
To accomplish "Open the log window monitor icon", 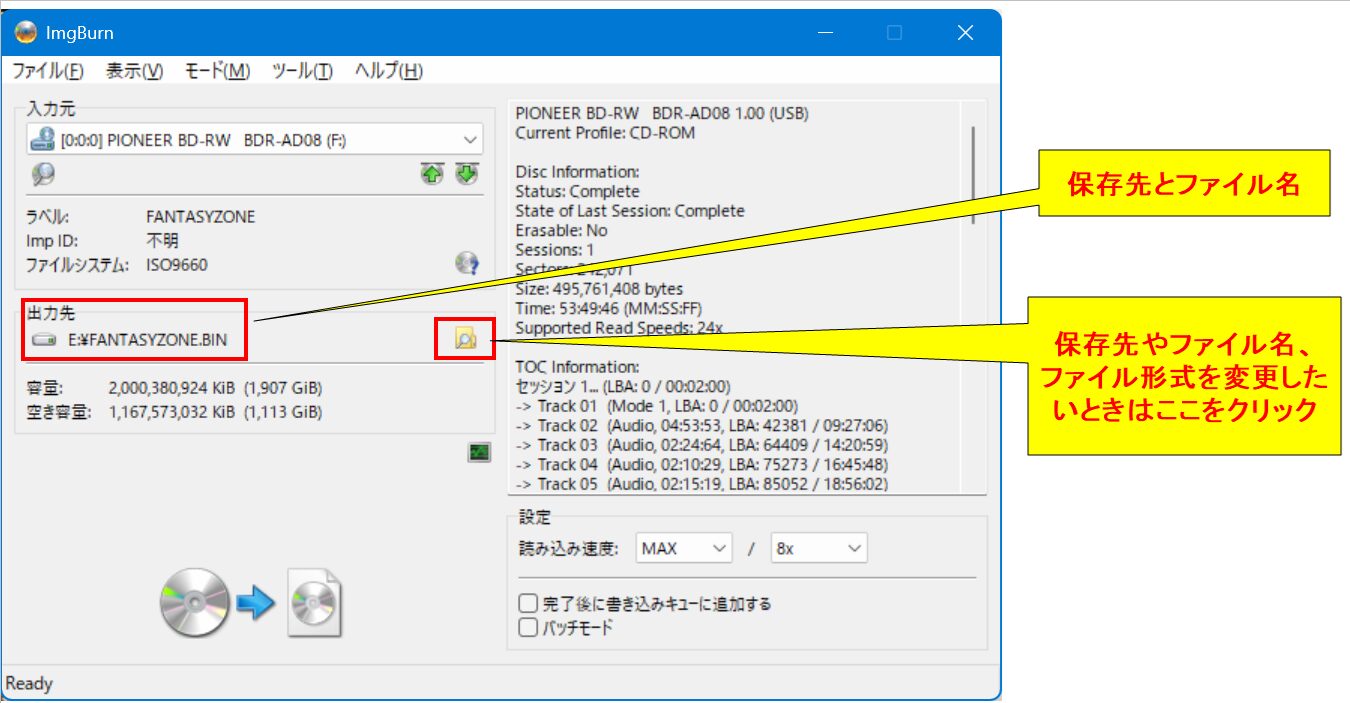I will pyautogui.click(x=479, y=453).
